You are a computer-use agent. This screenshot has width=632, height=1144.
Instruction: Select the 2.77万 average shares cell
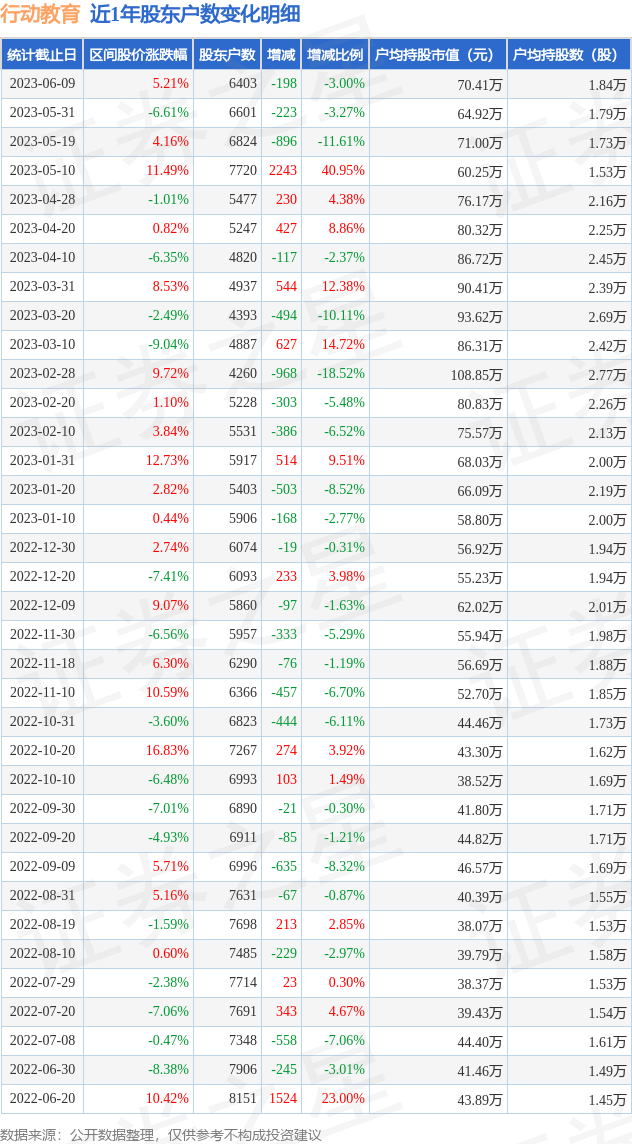coord(606,375)
